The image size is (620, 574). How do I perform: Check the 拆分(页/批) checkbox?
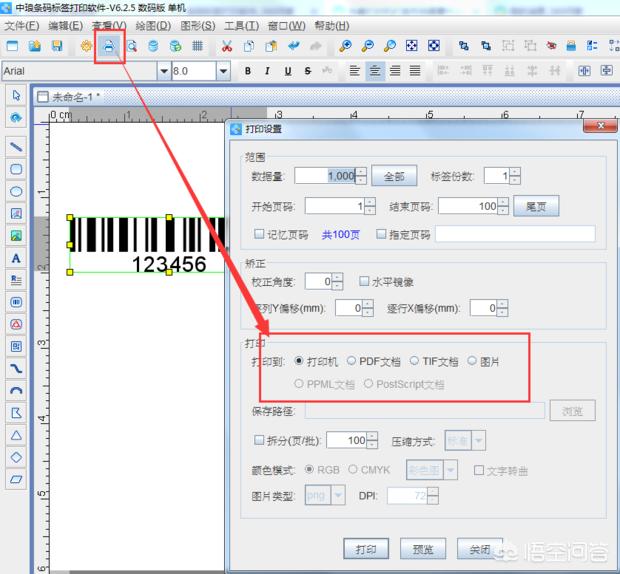(259, 440)
